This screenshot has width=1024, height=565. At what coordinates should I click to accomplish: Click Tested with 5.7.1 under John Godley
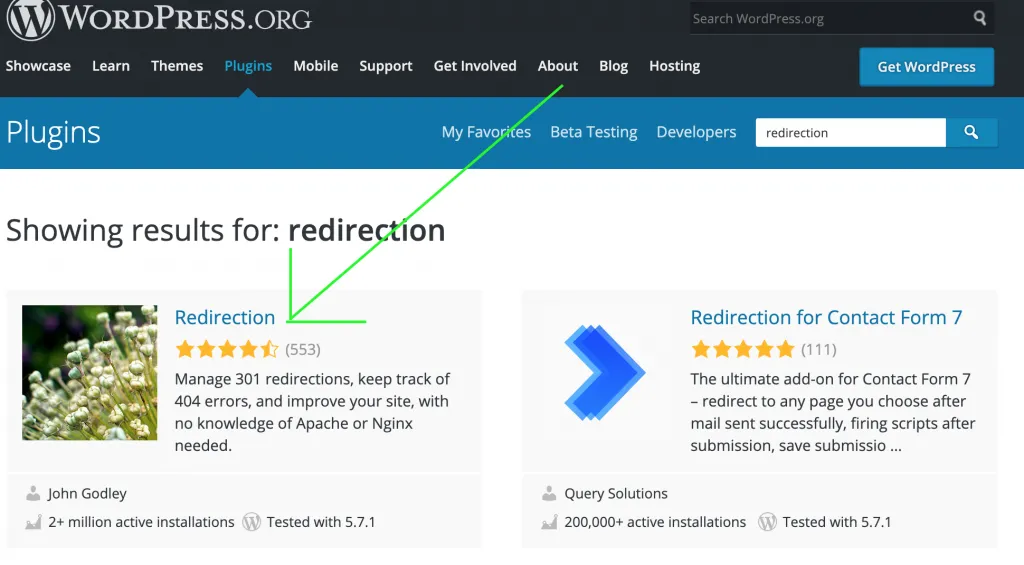[x=321, y=522]
